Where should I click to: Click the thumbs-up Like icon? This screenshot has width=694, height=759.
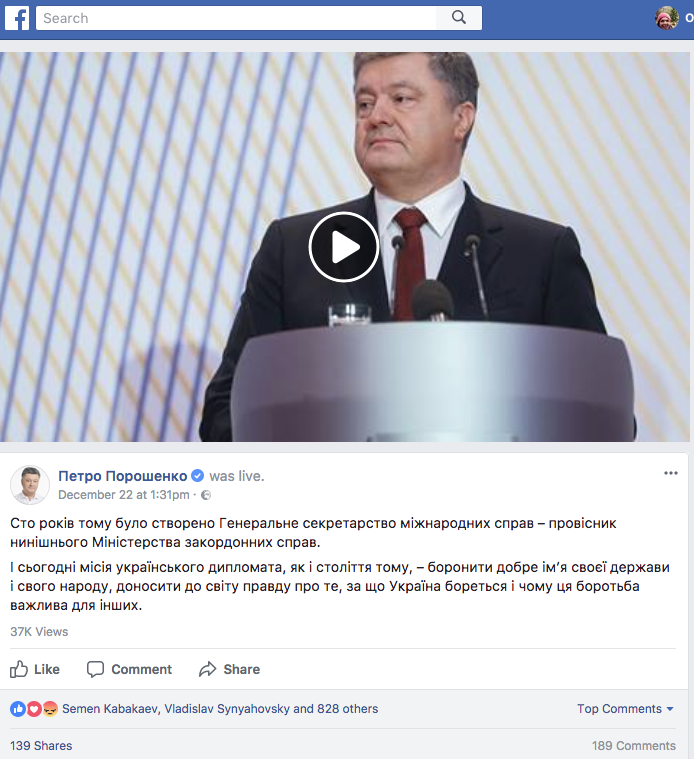[19, 669]
